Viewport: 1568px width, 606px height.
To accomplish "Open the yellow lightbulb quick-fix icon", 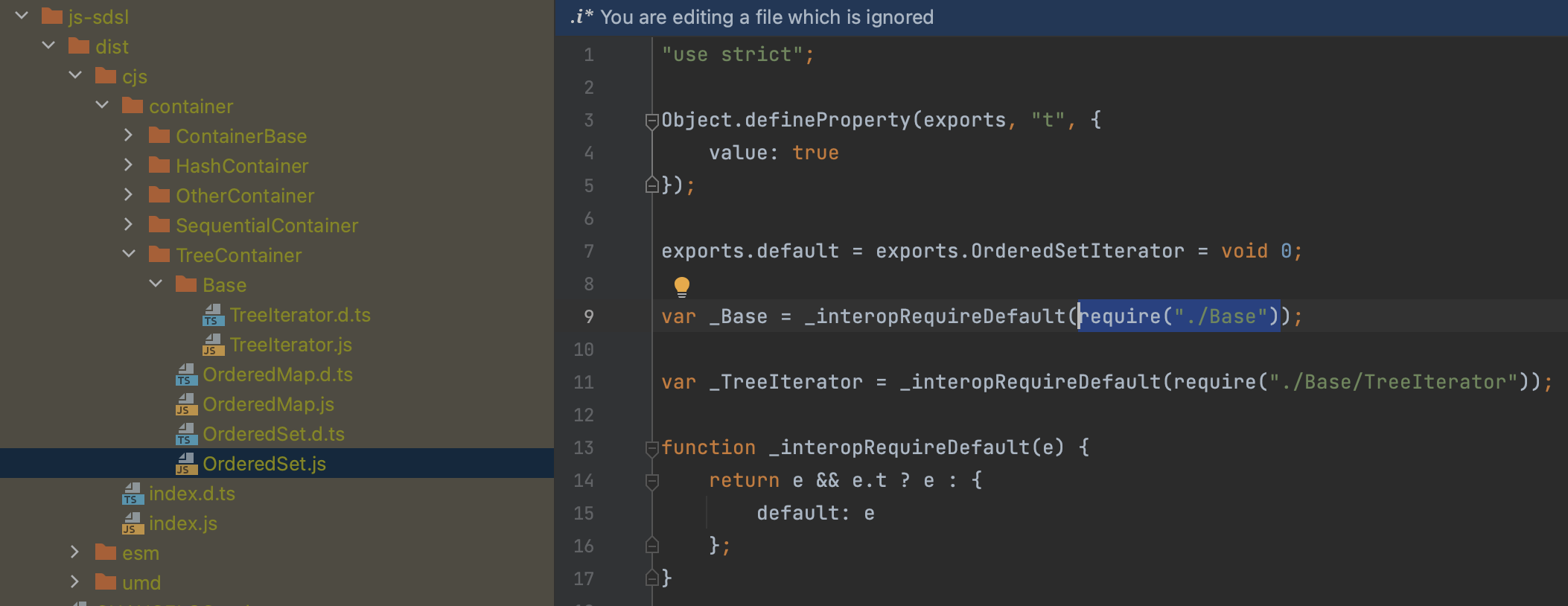I will pos(681,287).
